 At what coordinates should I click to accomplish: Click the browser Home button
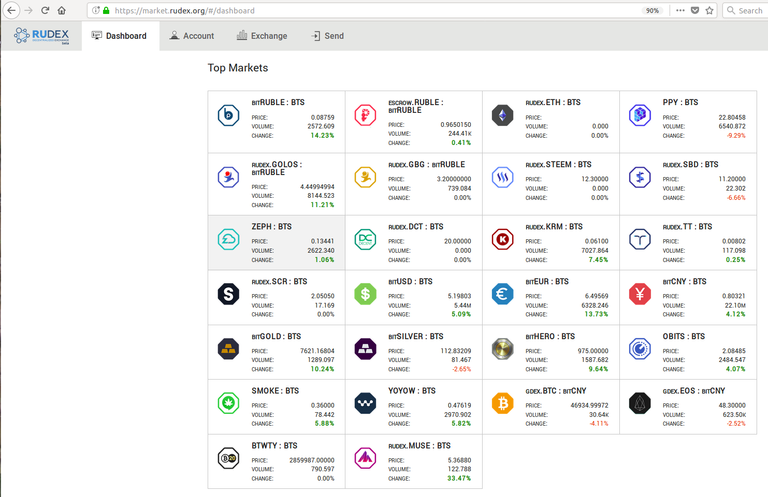pyautogui.click(x=62, y=10)
